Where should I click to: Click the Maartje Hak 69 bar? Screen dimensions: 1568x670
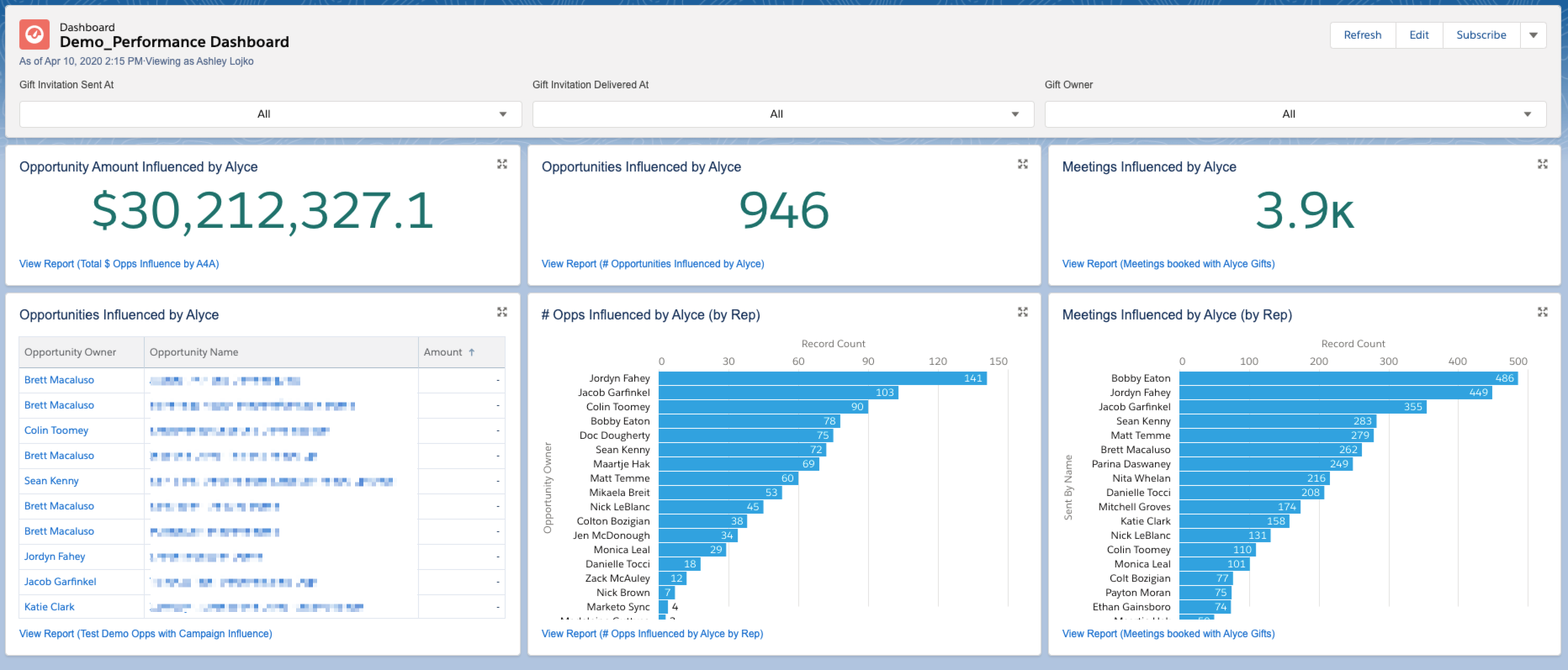(x=739, y=464)
